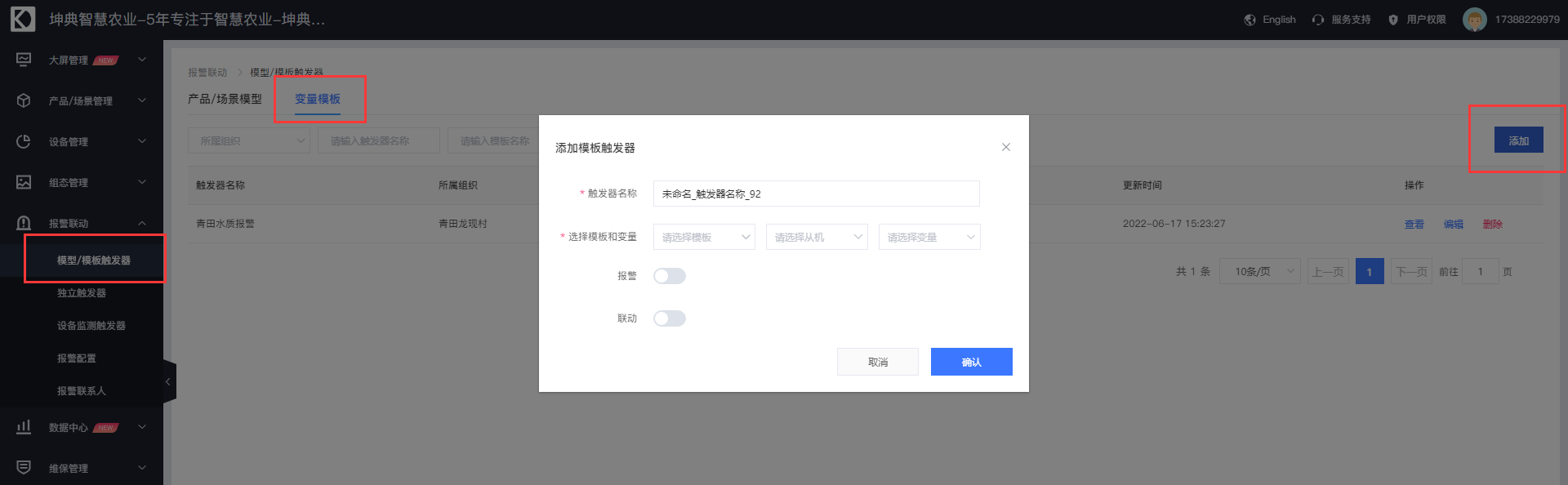Open the 10条/页 page size dropdown
The image size is (1568, 485).
point(1259,271)
